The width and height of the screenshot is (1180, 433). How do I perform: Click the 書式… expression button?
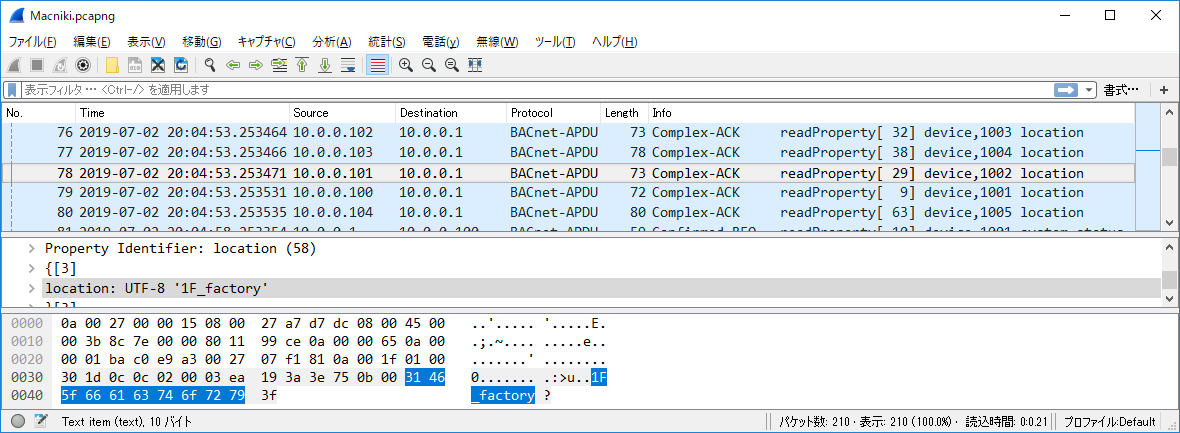click(1121, 90)
